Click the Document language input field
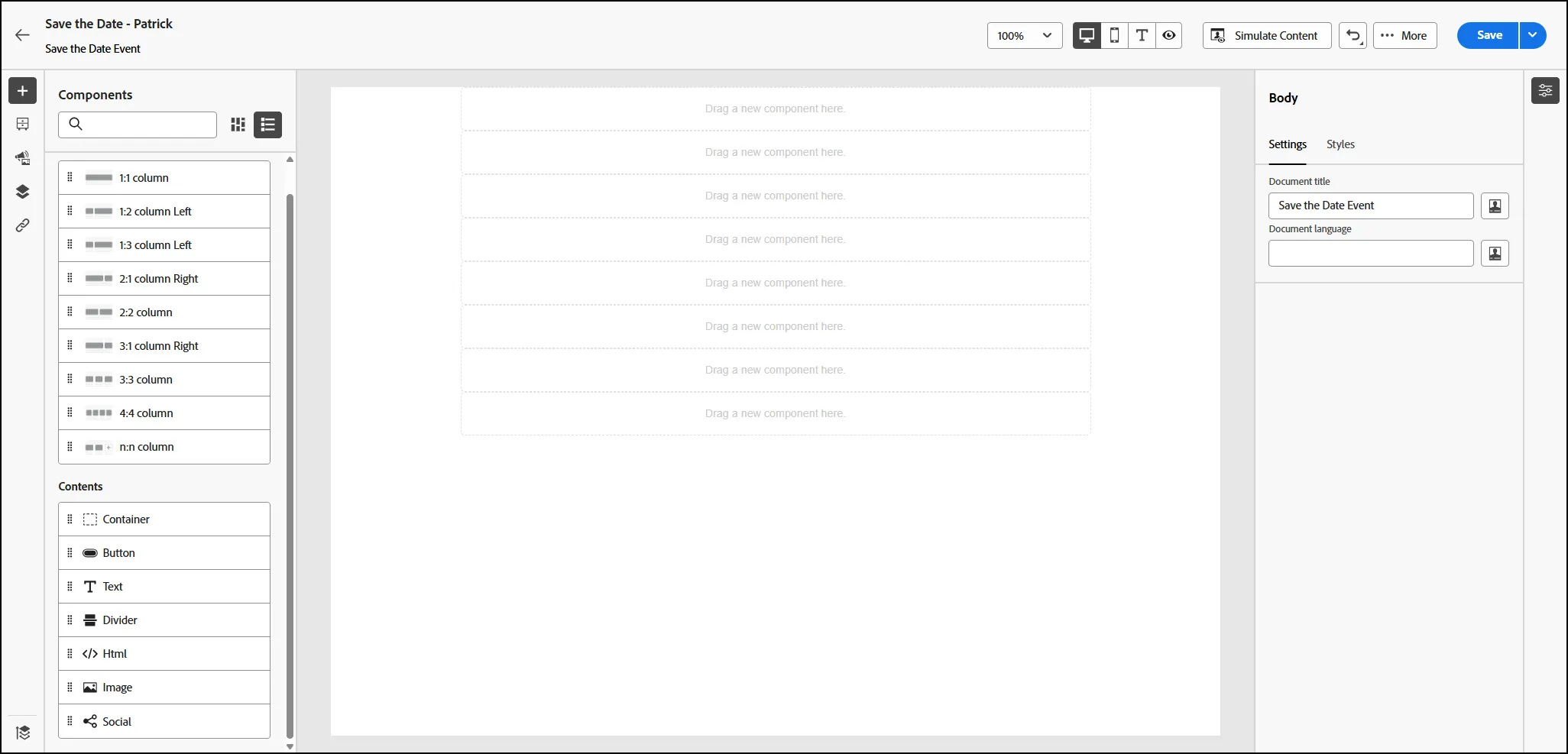This screenshot has height=754, width=1568. (1371, 253)
